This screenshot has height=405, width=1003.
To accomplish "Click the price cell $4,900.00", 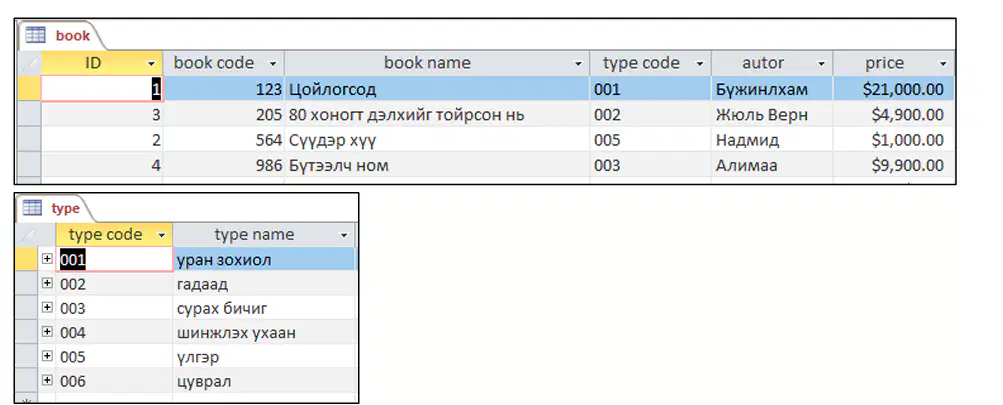I will (894, 115).
